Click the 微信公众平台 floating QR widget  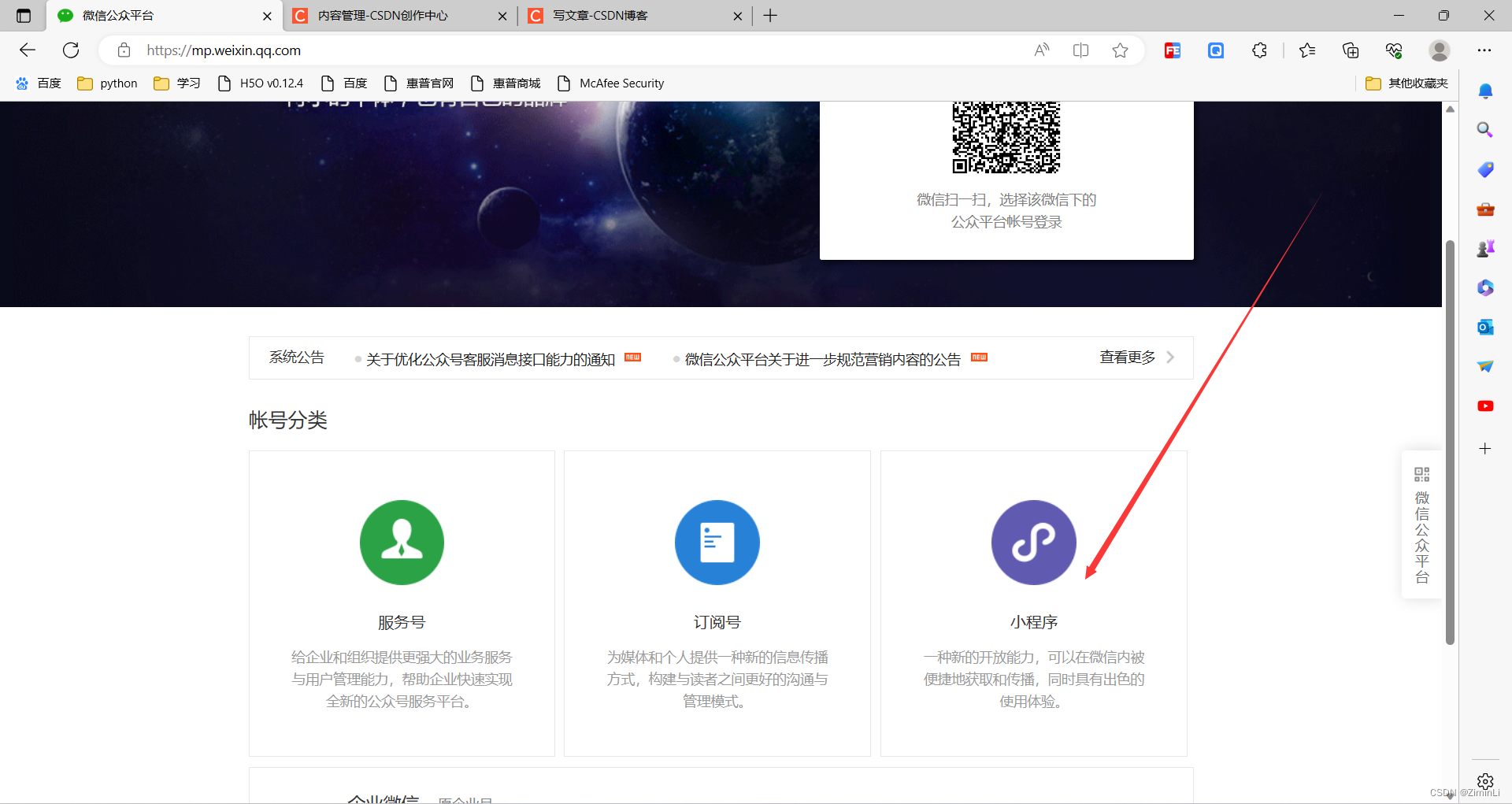[x=1421, y=524]
